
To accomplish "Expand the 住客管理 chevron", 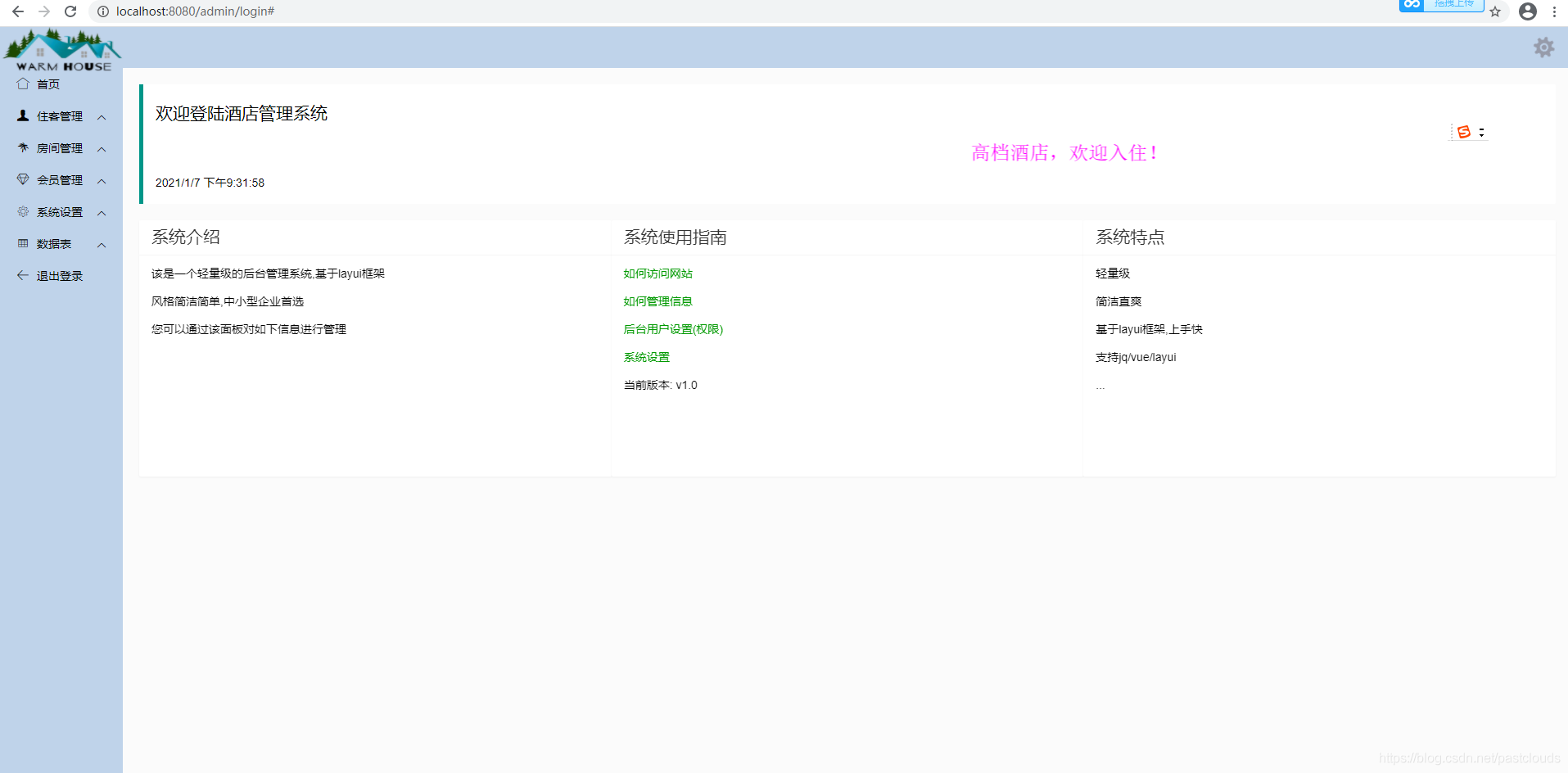I will [102, 117].
